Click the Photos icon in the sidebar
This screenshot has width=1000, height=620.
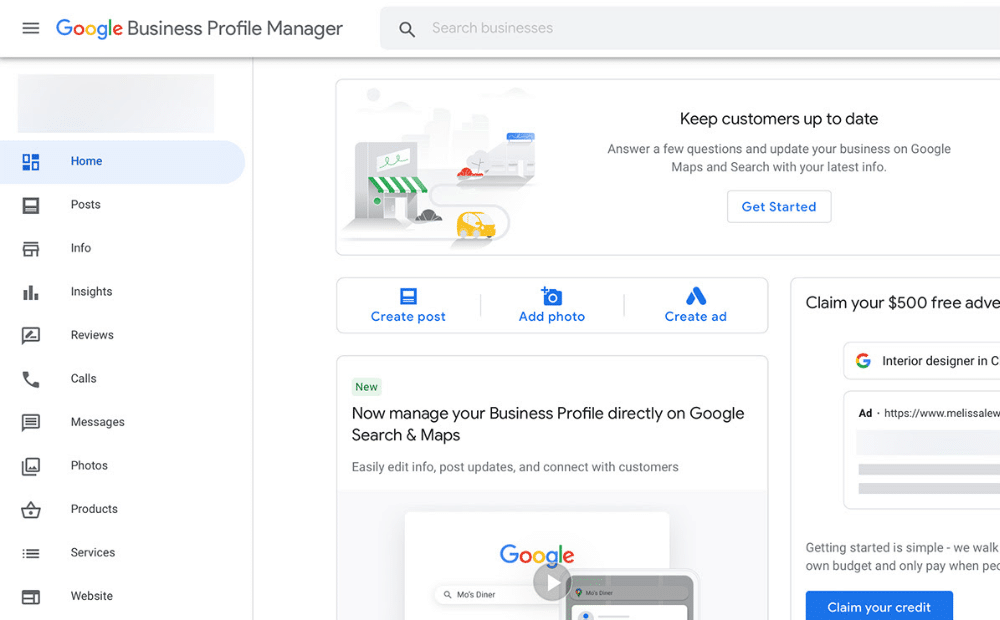click(x=31, y=465)
